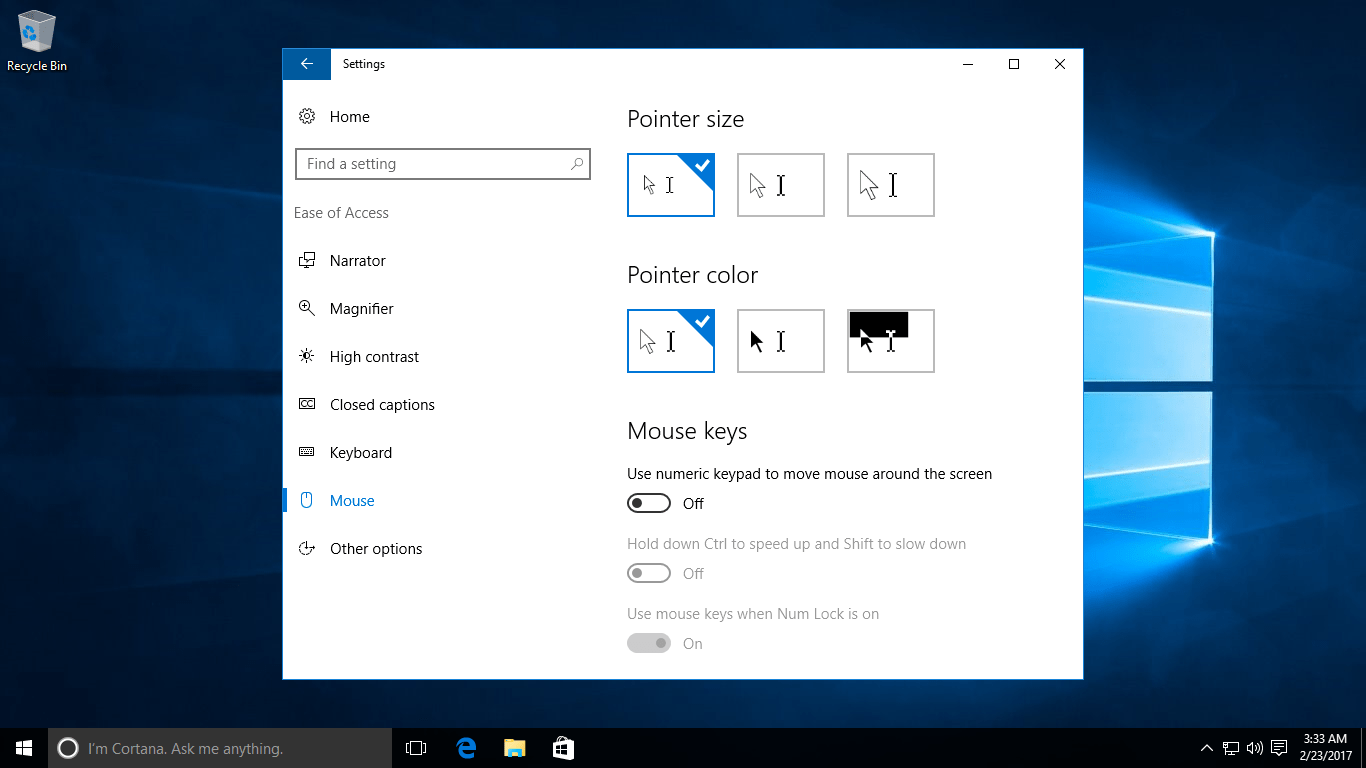Turn off mouse keys when Num Lock is on
1366x768 pixels.
pyautogui.click(x=648, y=643)
